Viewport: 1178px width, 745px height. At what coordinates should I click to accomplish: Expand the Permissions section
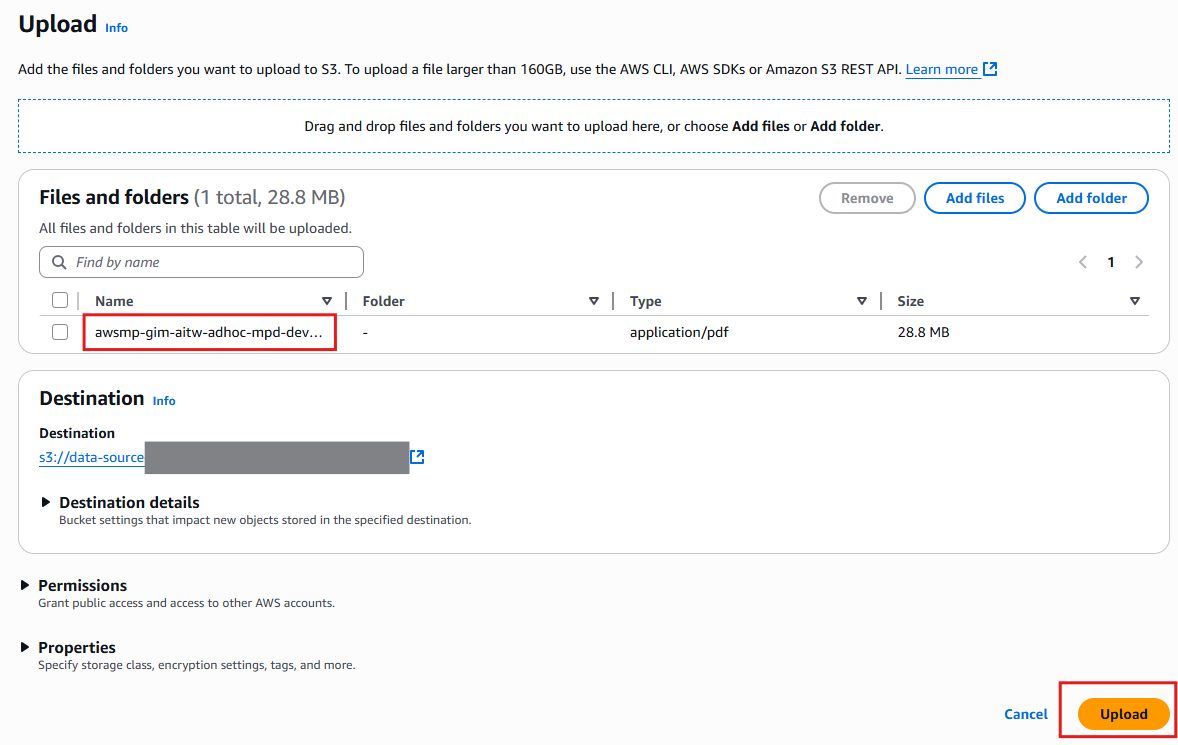(25, 585)
